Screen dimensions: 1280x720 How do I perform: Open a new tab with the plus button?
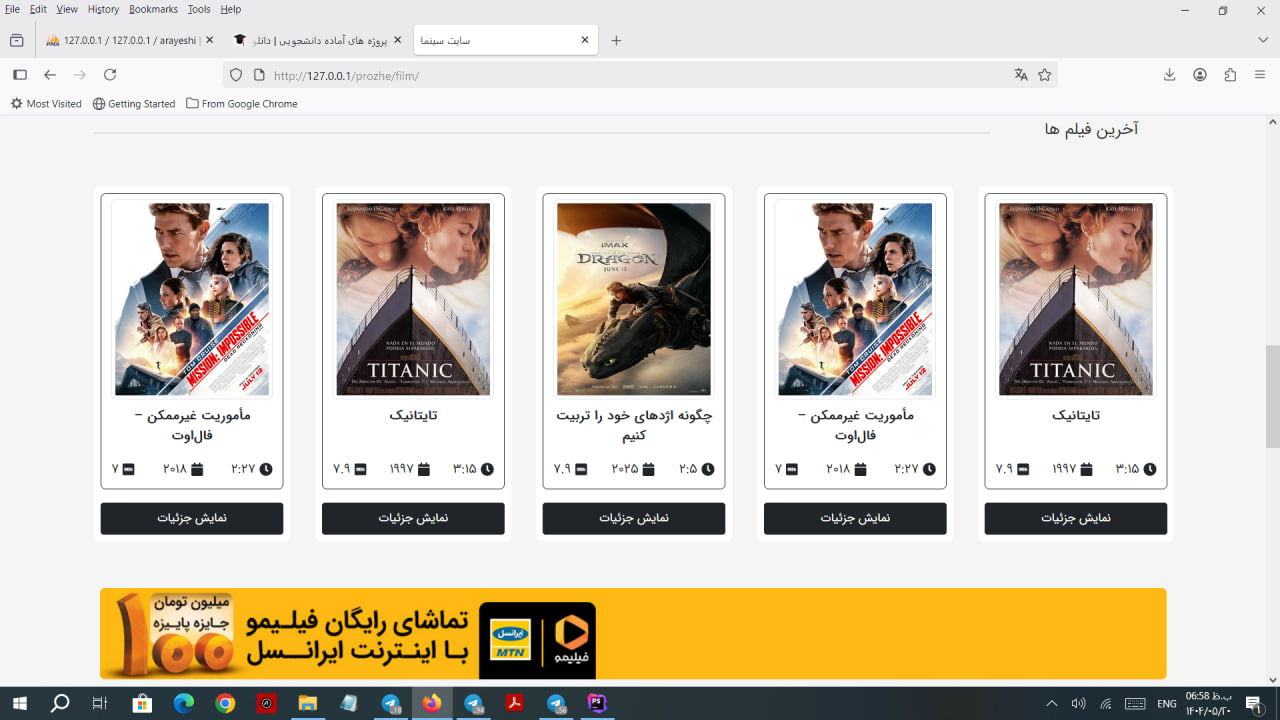click(x=616, y=40)
